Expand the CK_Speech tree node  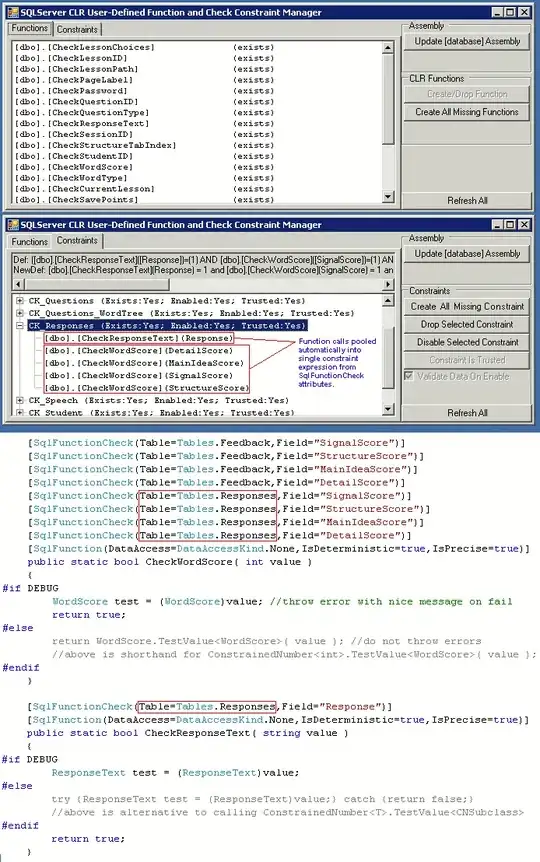coord(20,400)
